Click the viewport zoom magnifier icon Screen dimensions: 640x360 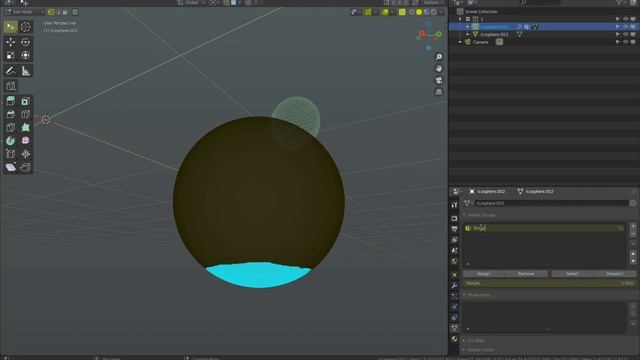coord(439,57)
